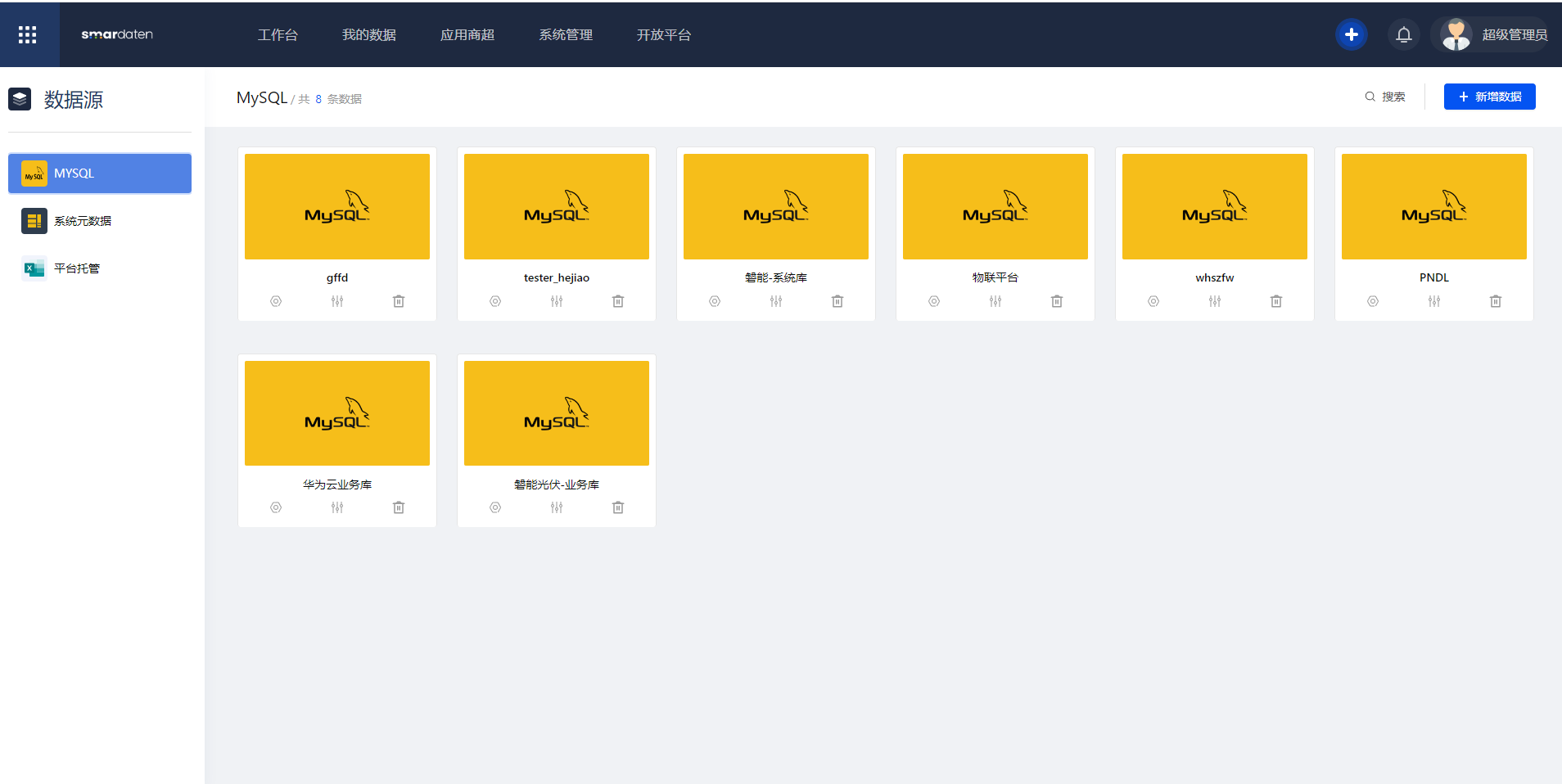The height and width of the screenshot is (784, 1562).
Task: Click the 磐能-系统库 MySQL thumbnail
Action: 776,206
